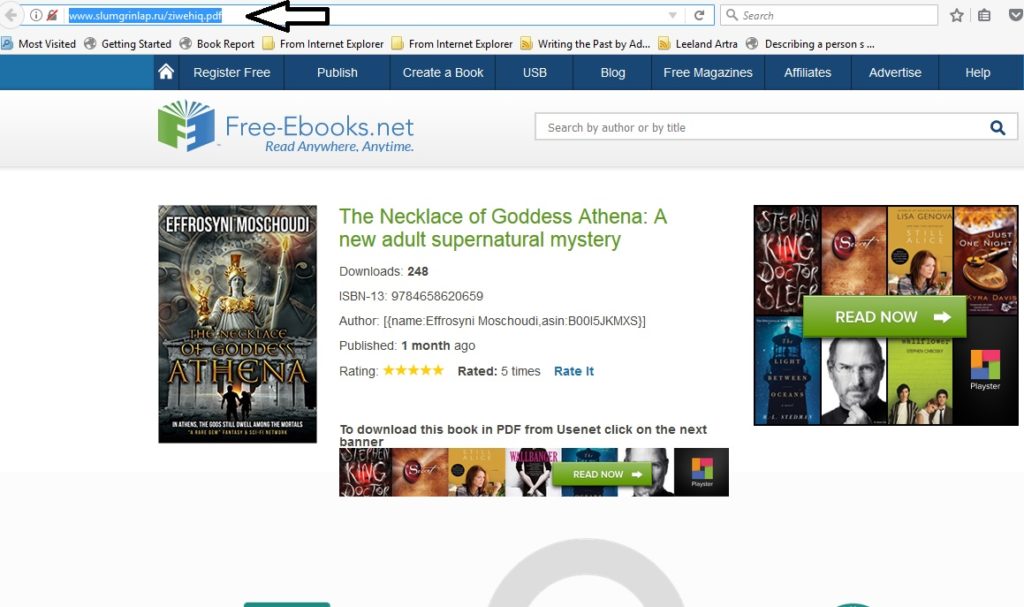Expand the address bar history dropdown
Viewport: 1024px width, 607px height.
click(673, 15)
